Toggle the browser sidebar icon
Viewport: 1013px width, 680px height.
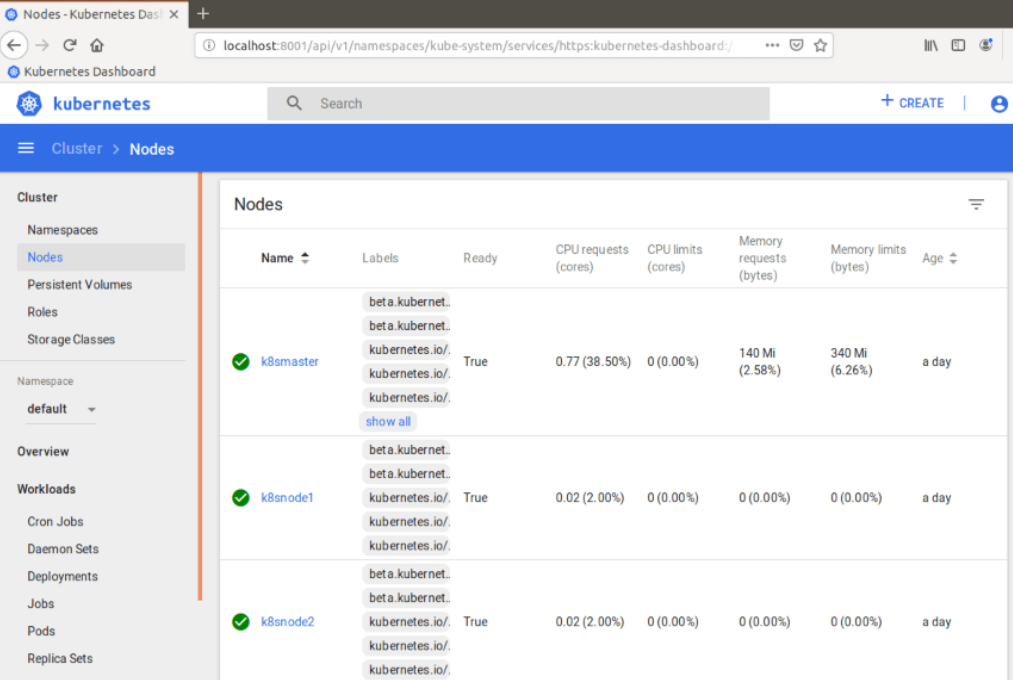(958, 45)
